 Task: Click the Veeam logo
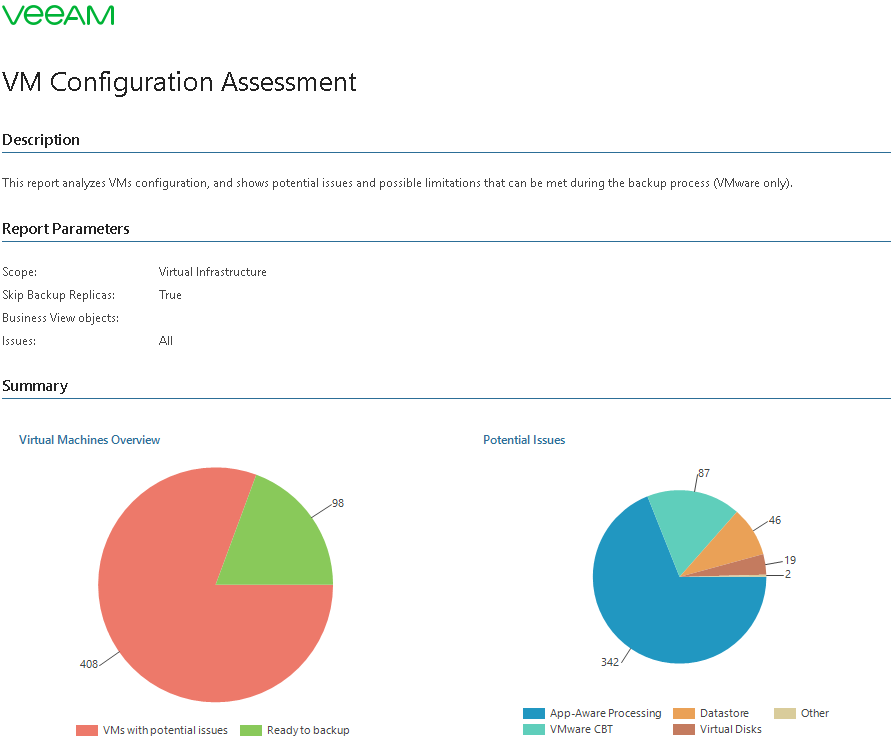(x=59, y=15)
